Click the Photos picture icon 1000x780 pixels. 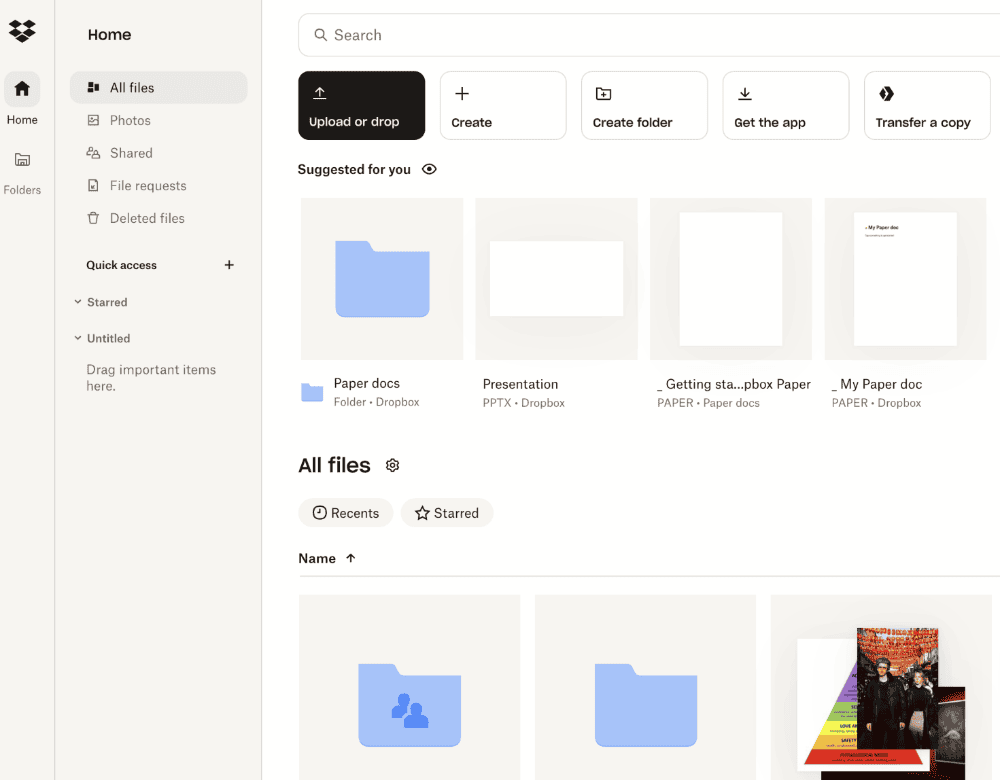tap(93, 121)
